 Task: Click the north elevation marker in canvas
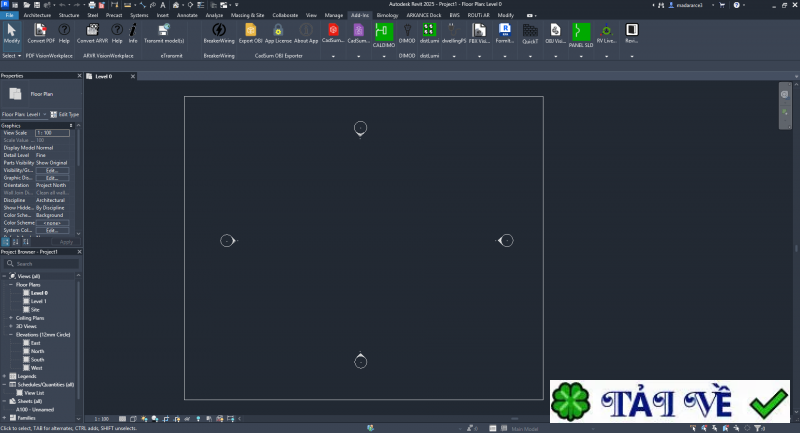[360, 129]
